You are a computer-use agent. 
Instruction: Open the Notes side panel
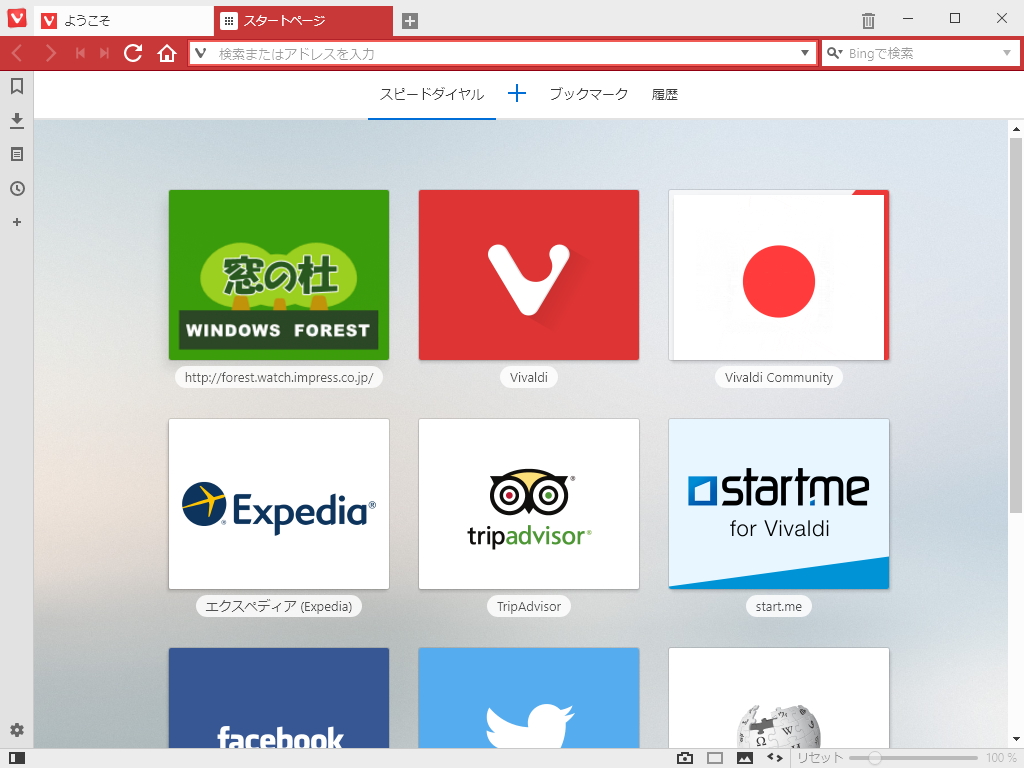pyautogui.click(x=17, y=154)
